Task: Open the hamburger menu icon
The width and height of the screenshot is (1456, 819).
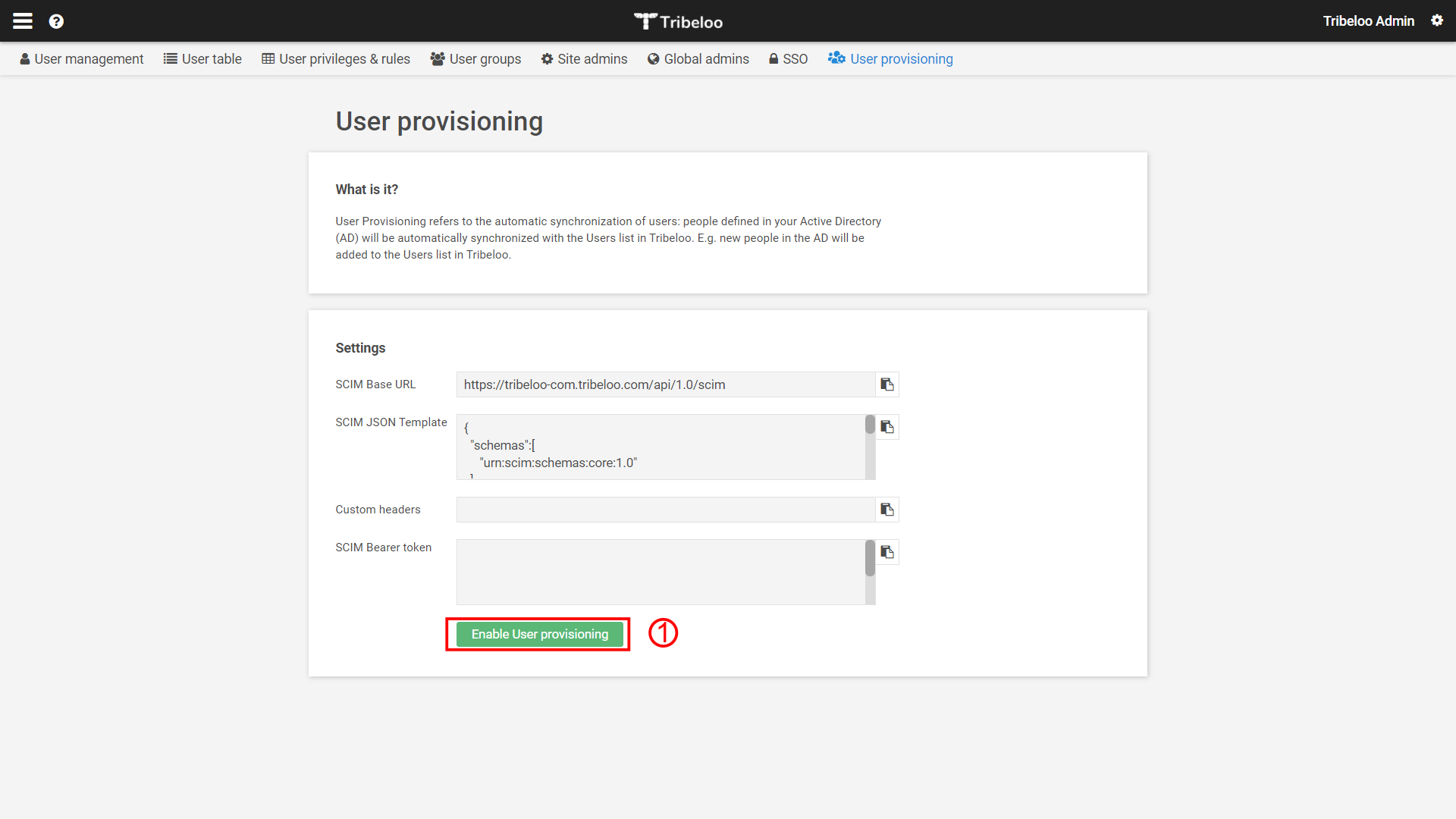Action: point(22,20)
